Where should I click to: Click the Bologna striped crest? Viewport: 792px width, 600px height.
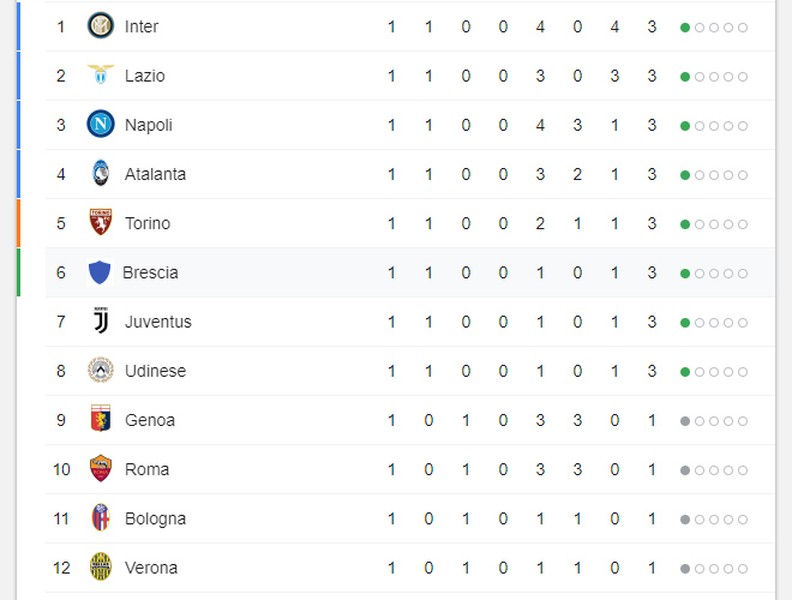tap(101, 517)
